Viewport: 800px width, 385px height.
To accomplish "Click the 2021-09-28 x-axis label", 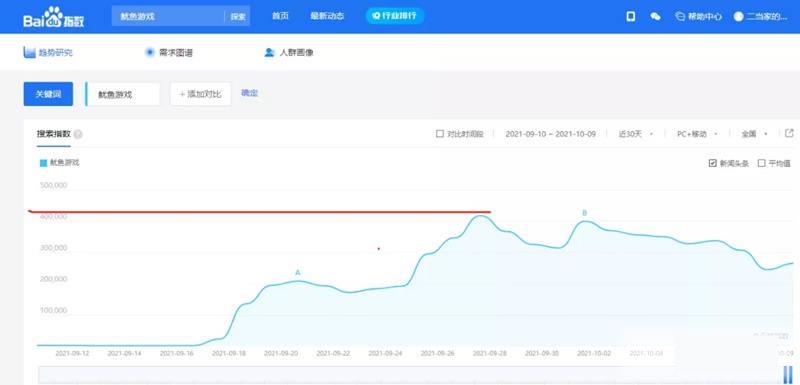I will 489,353.
